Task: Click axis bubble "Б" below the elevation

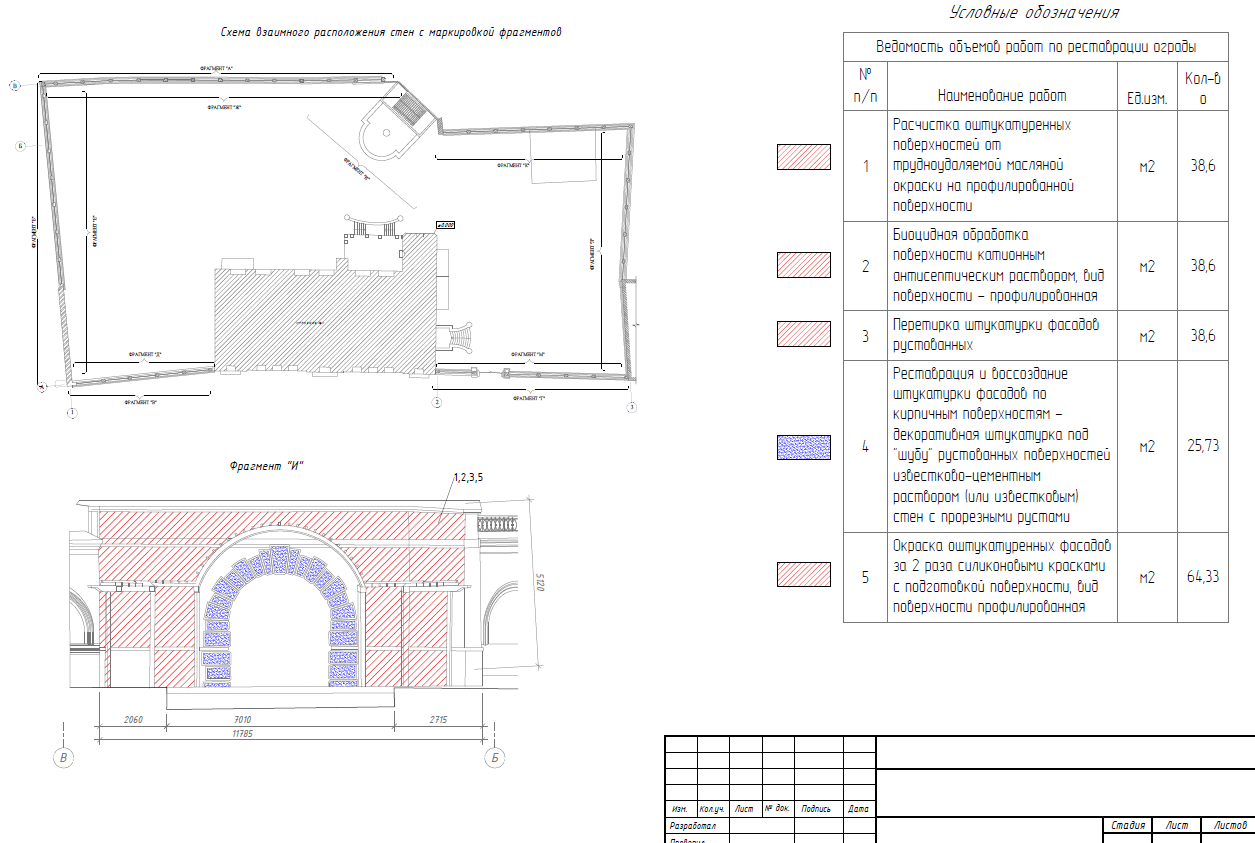Action: click(x=494, y=759)
